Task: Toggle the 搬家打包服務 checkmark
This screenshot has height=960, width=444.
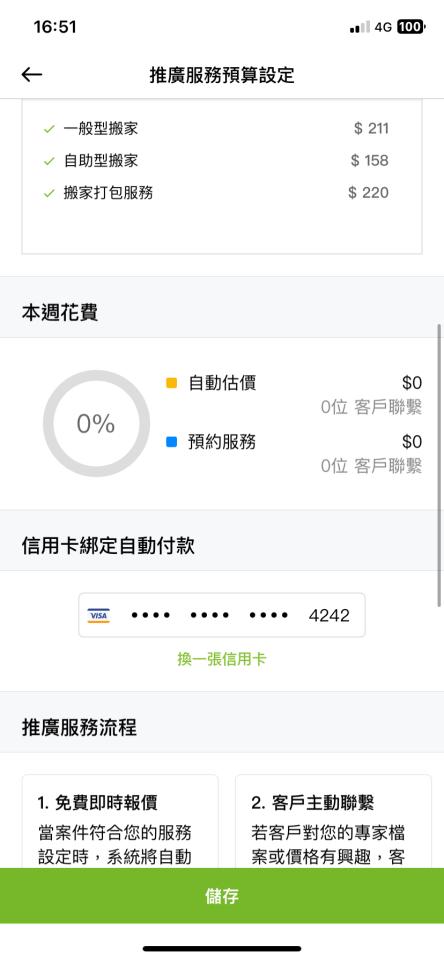Action: click(49, 193)
